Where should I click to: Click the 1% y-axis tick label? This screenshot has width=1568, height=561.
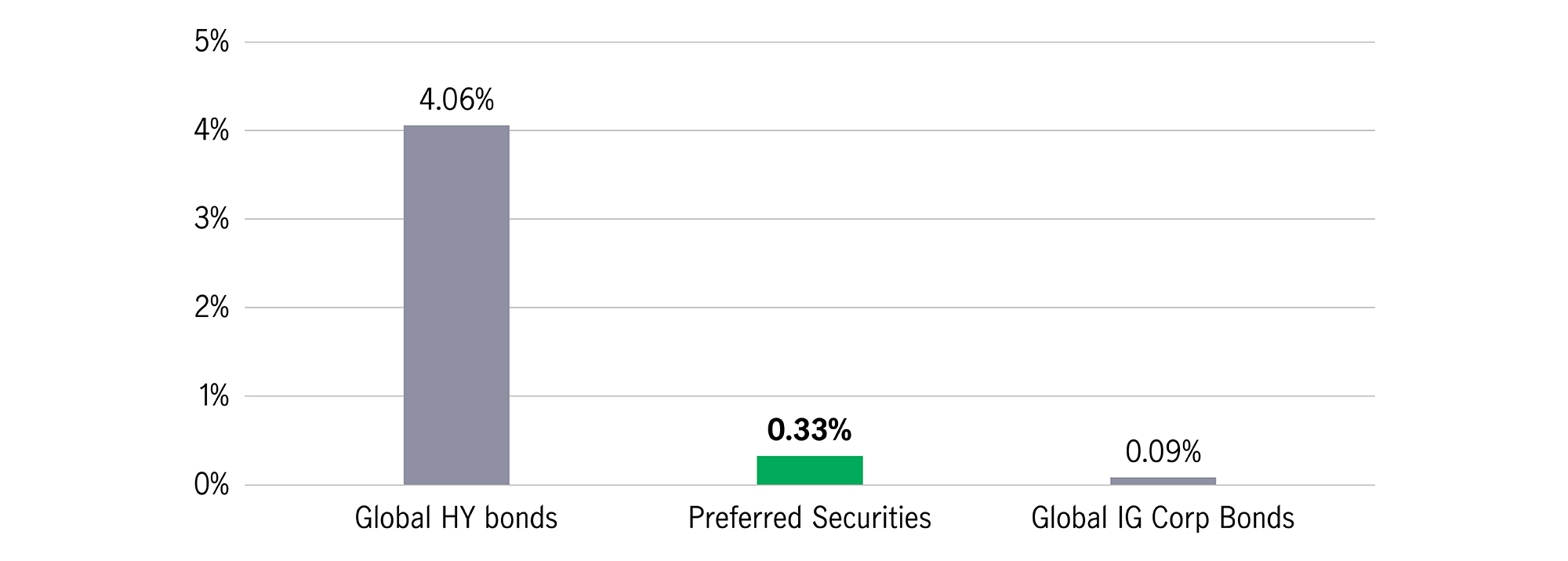click(213, 396)
